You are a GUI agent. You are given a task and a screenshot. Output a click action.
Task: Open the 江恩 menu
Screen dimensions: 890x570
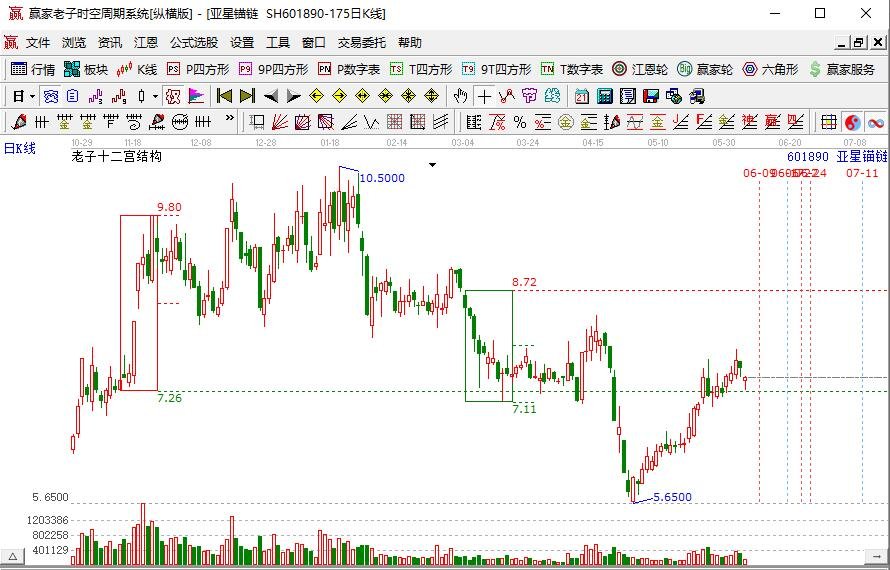[x=146, y=43]
